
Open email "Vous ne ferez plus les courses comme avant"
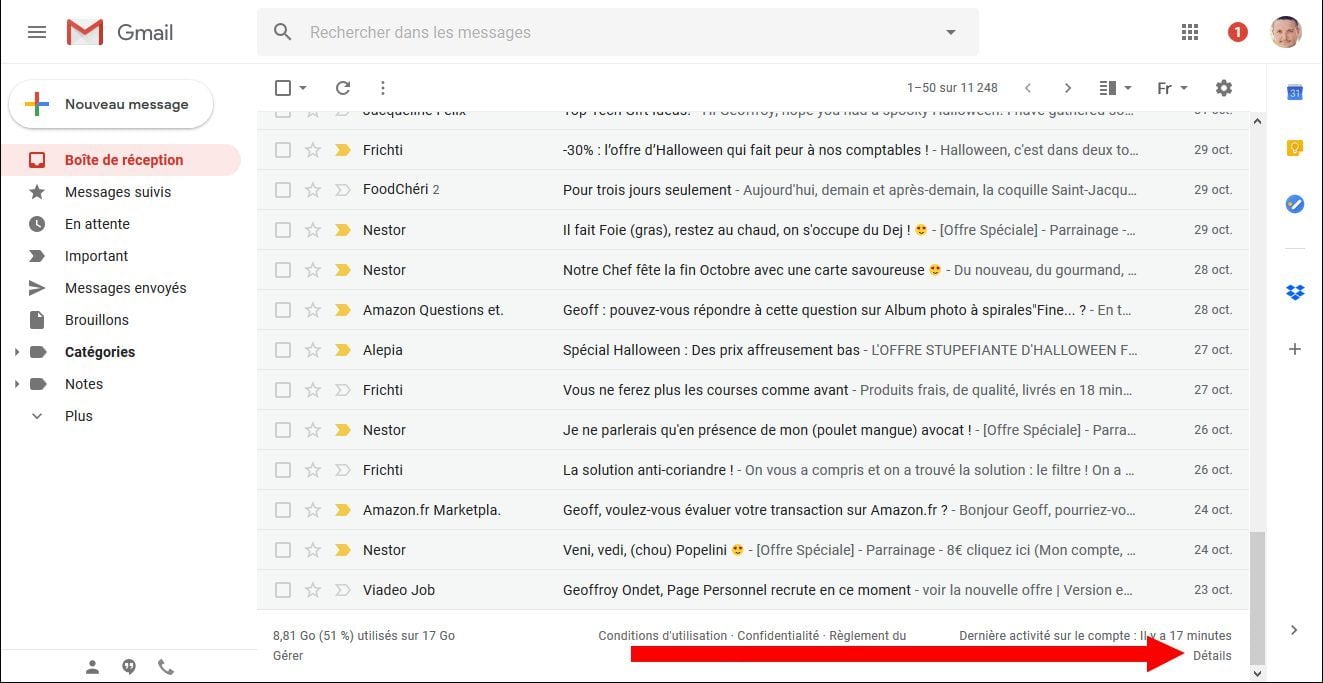(705, 390)
